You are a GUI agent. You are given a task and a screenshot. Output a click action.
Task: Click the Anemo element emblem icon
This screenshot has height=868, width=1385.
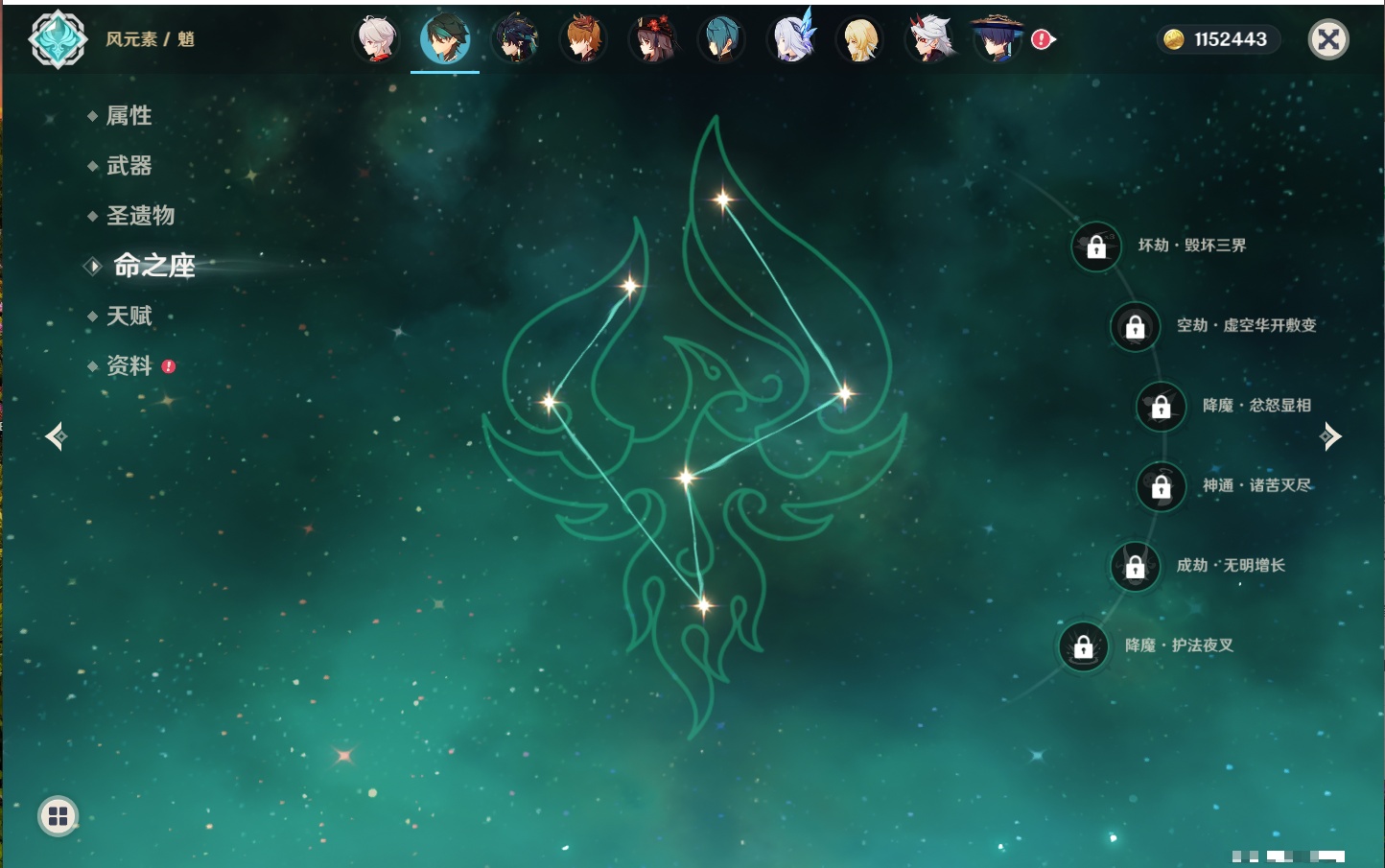58,39
